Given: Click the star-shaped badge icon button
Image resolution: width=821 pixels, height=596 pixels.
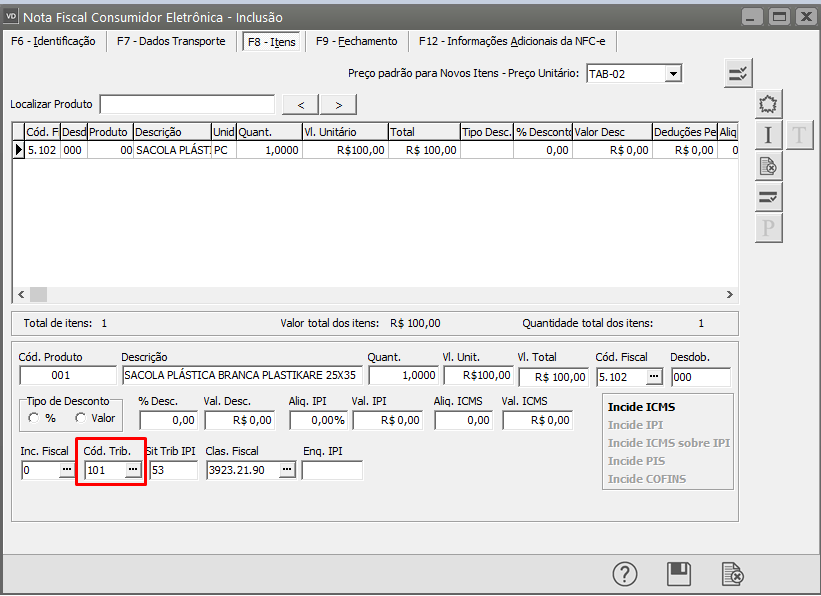Looking at the screenshot, I should 768,104.
